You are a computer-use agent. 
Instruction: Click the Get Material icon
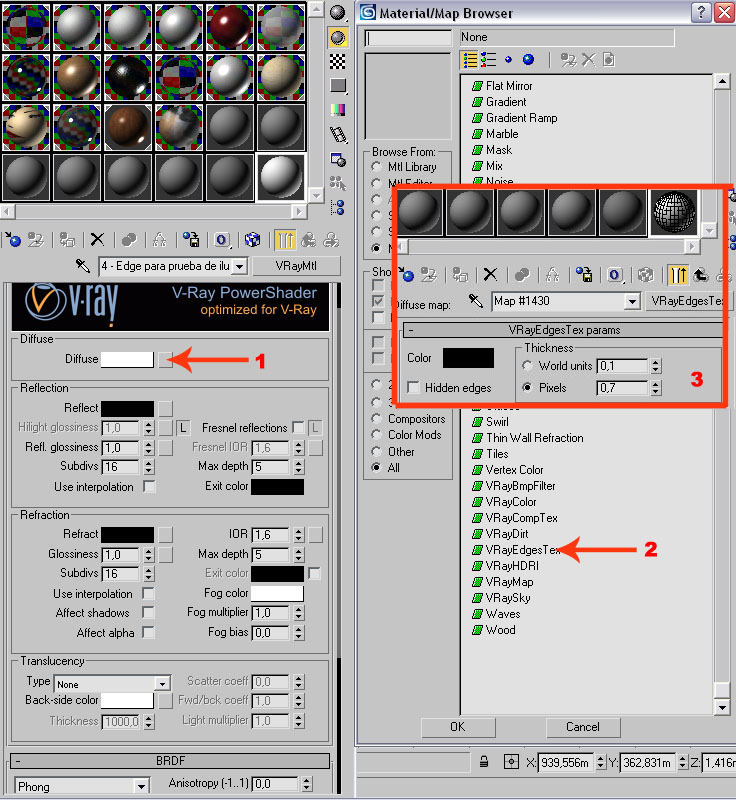click(x=13, y=239)
